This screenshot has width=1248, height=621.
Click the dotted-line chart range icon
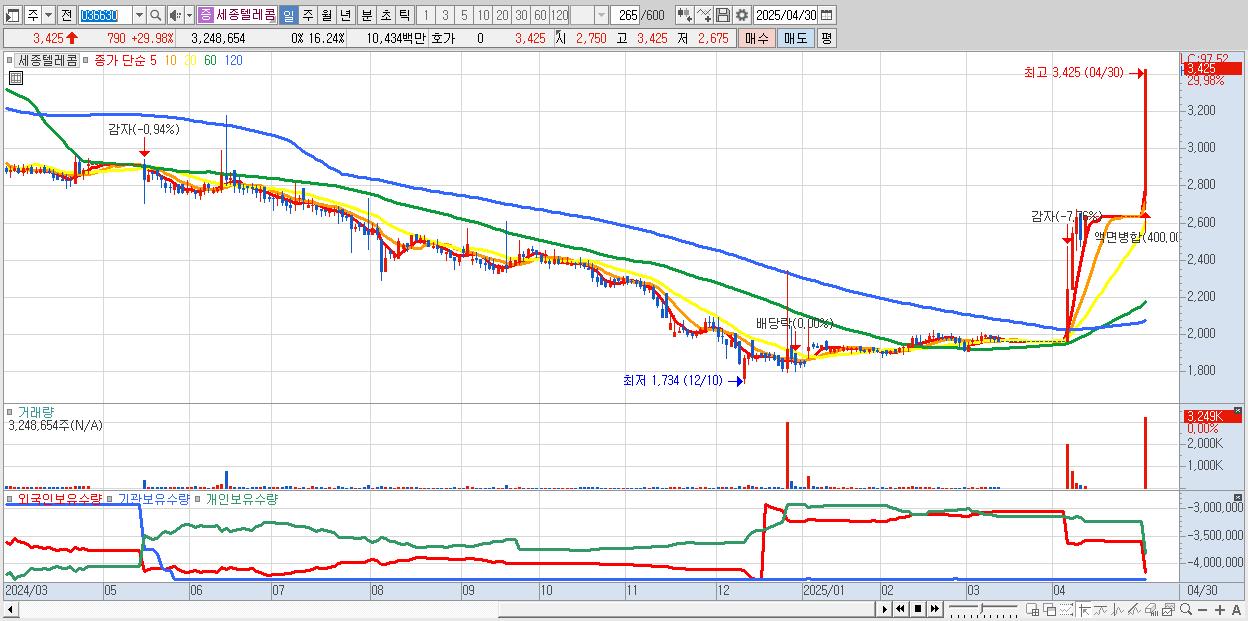click(1066, 609)
